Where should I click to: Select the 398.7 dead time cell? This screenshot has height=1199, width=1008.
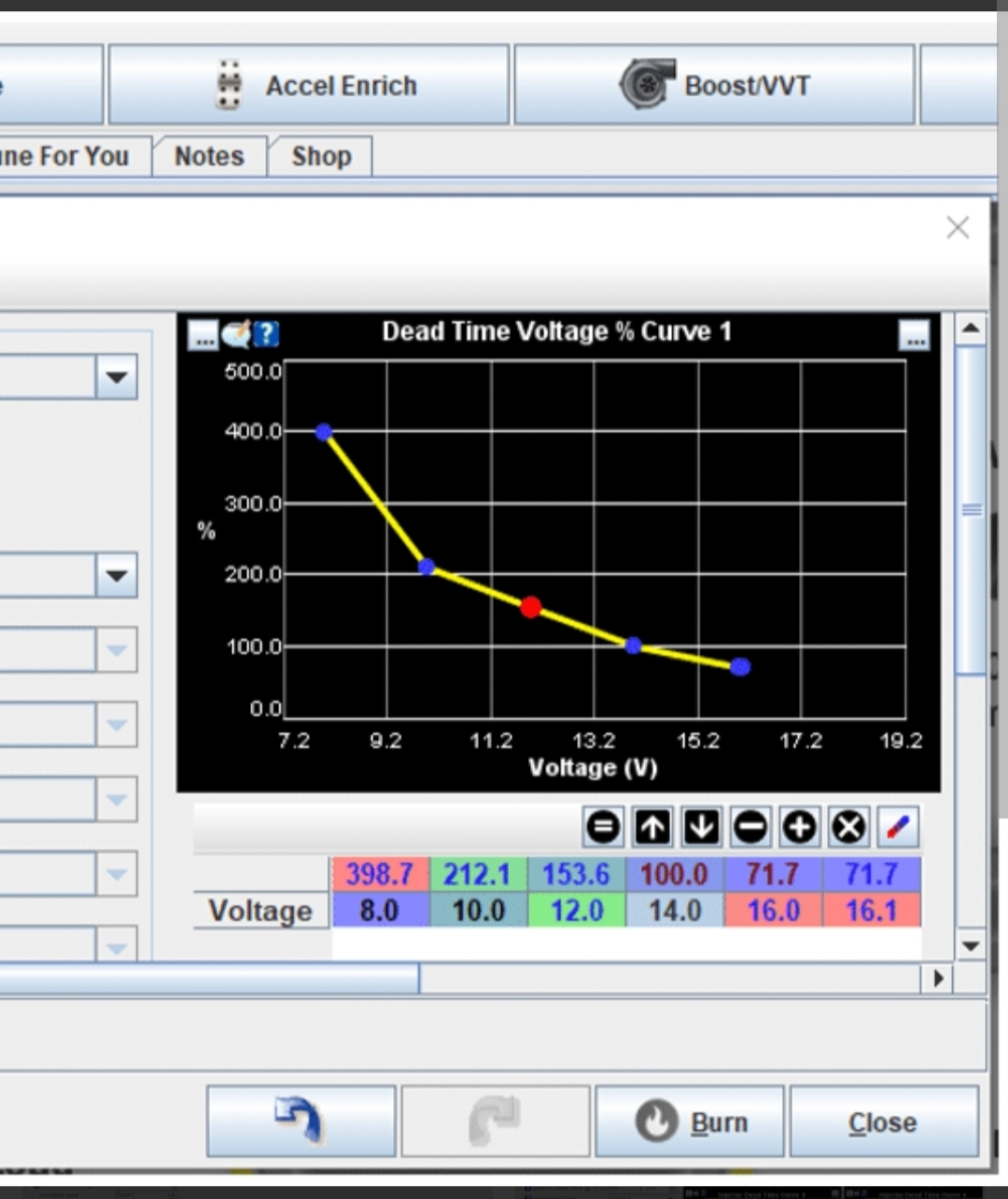pyautogui.click(x=379, y=874)
